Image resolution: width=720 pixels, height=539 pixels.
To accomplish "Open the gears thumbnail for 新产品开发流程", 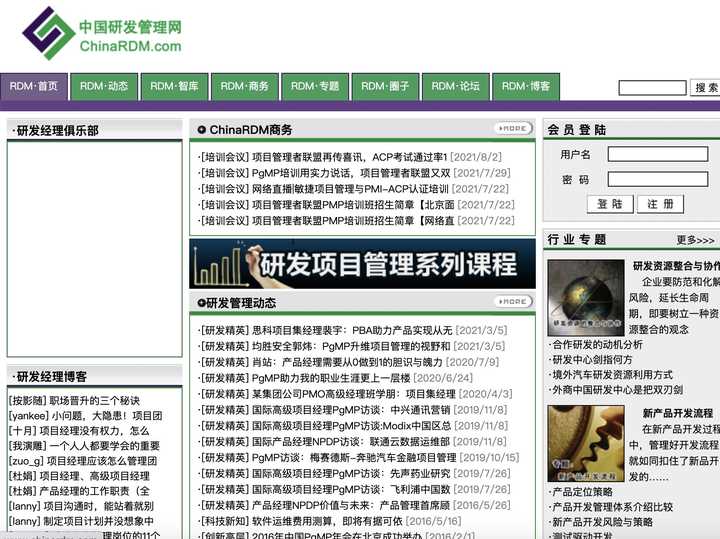I will click(586, 444).
